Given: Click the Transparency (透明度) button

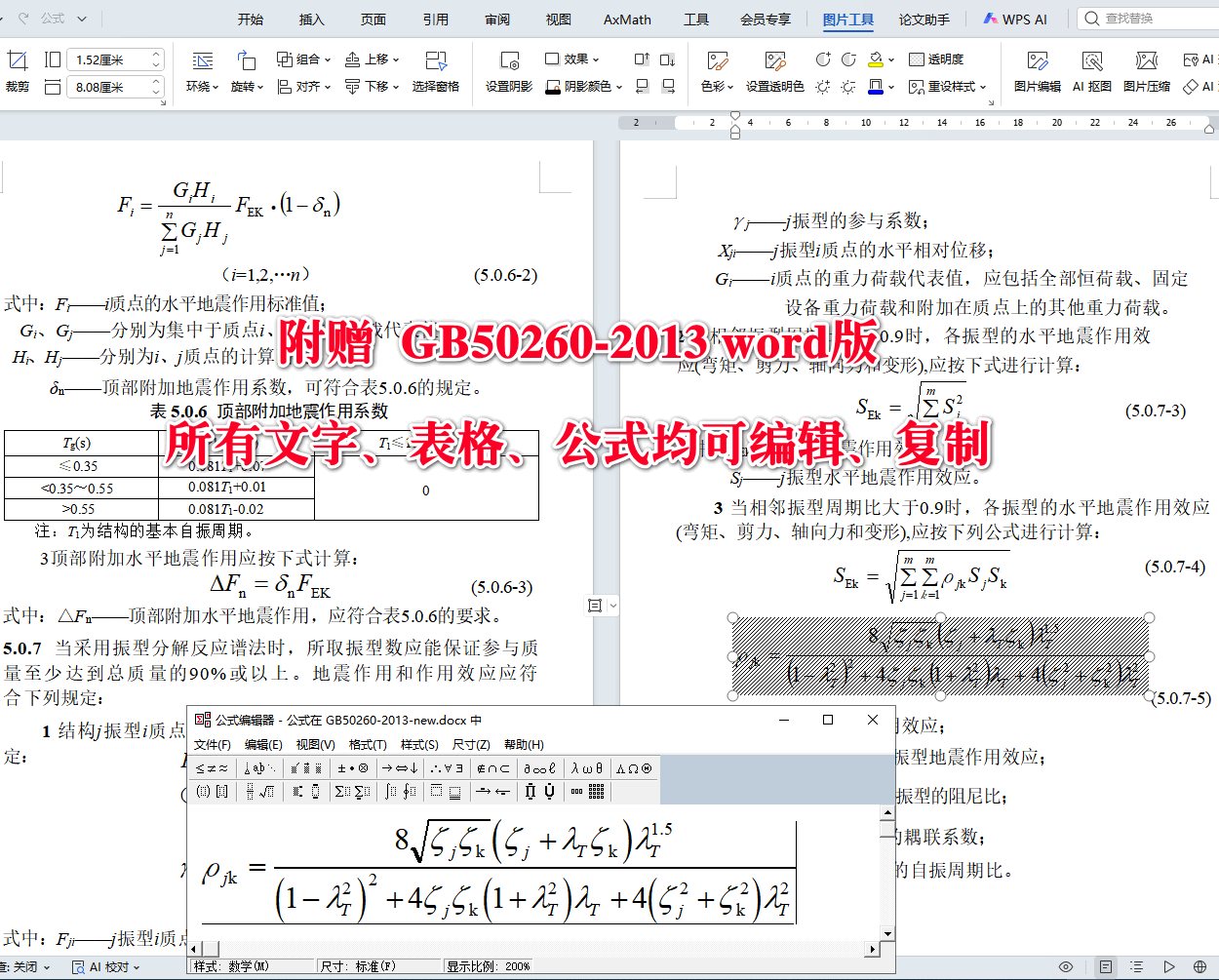Looking at the screenshot, I should pos(936,59).
